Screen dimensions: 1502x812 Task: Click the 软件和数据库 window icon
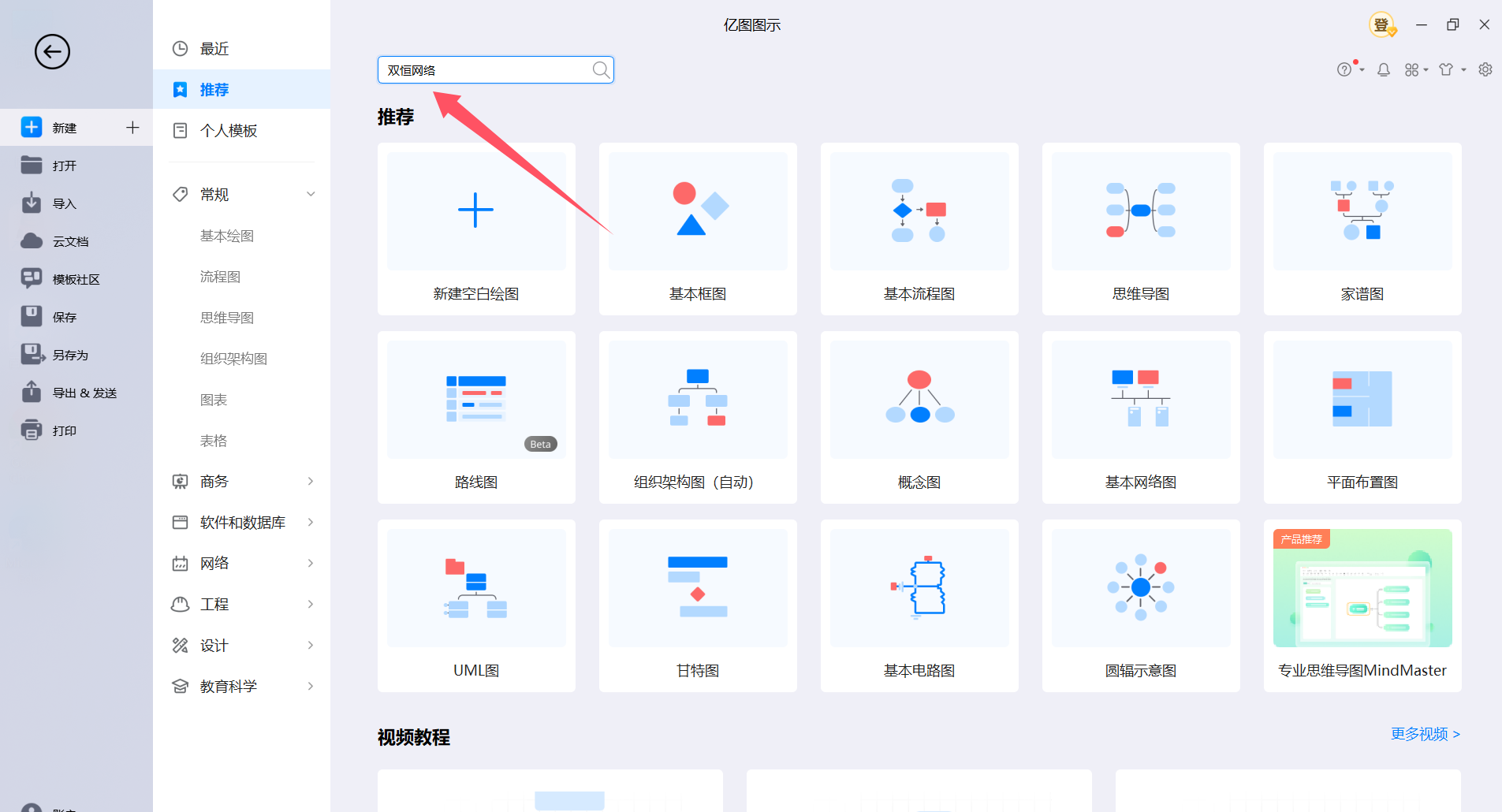tap(180, 522)
